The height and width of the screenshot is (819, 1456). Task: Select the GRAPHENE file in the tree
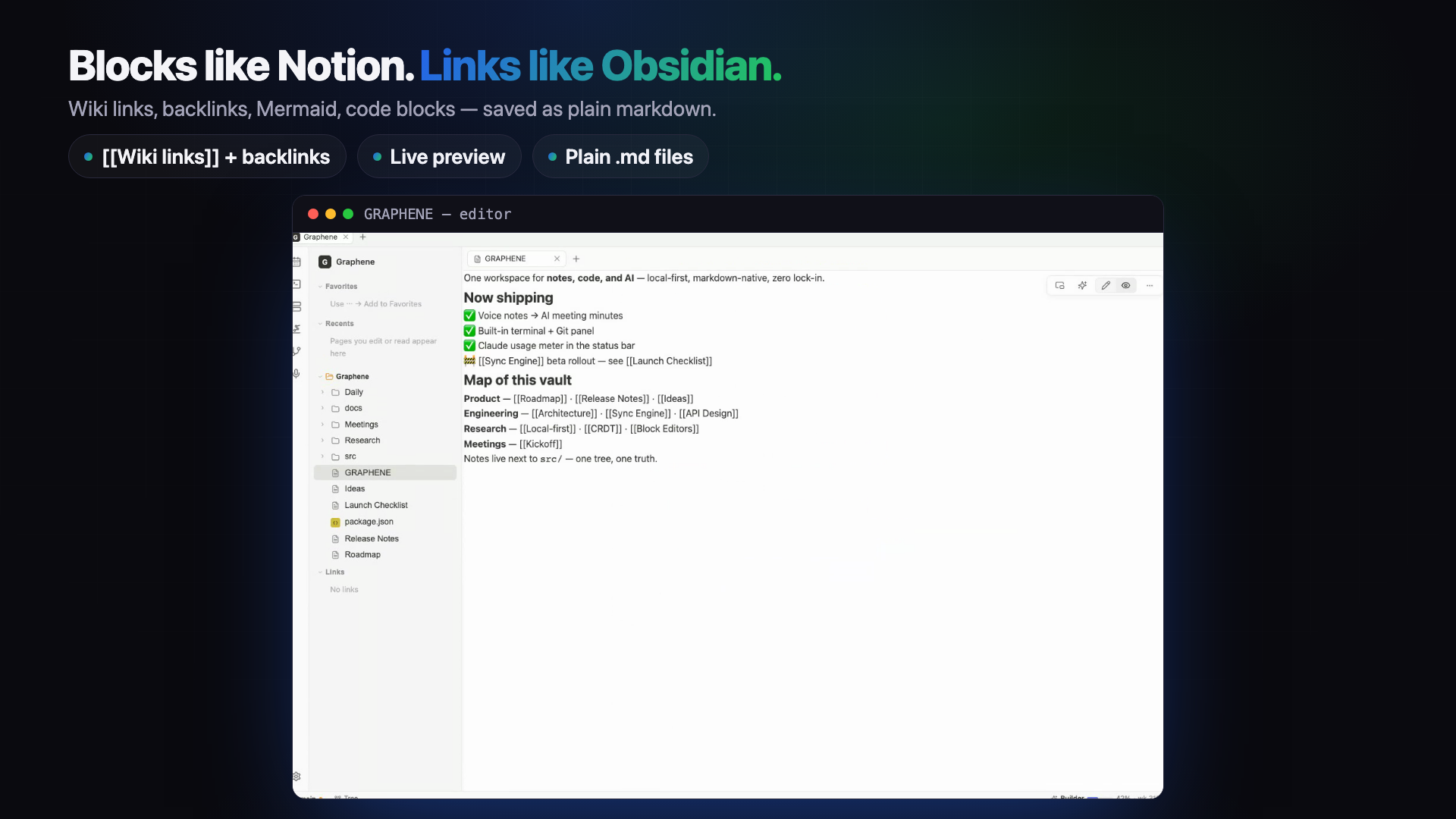point(385,473)
